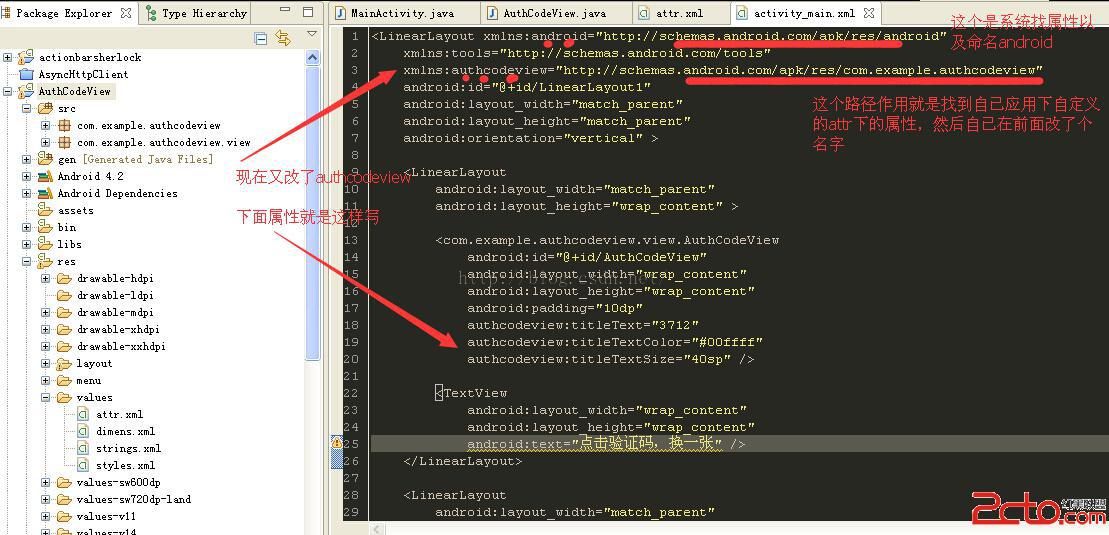Expand the actionbarsherlock project
Screen dimensions: 1109x535
[7, 57]
